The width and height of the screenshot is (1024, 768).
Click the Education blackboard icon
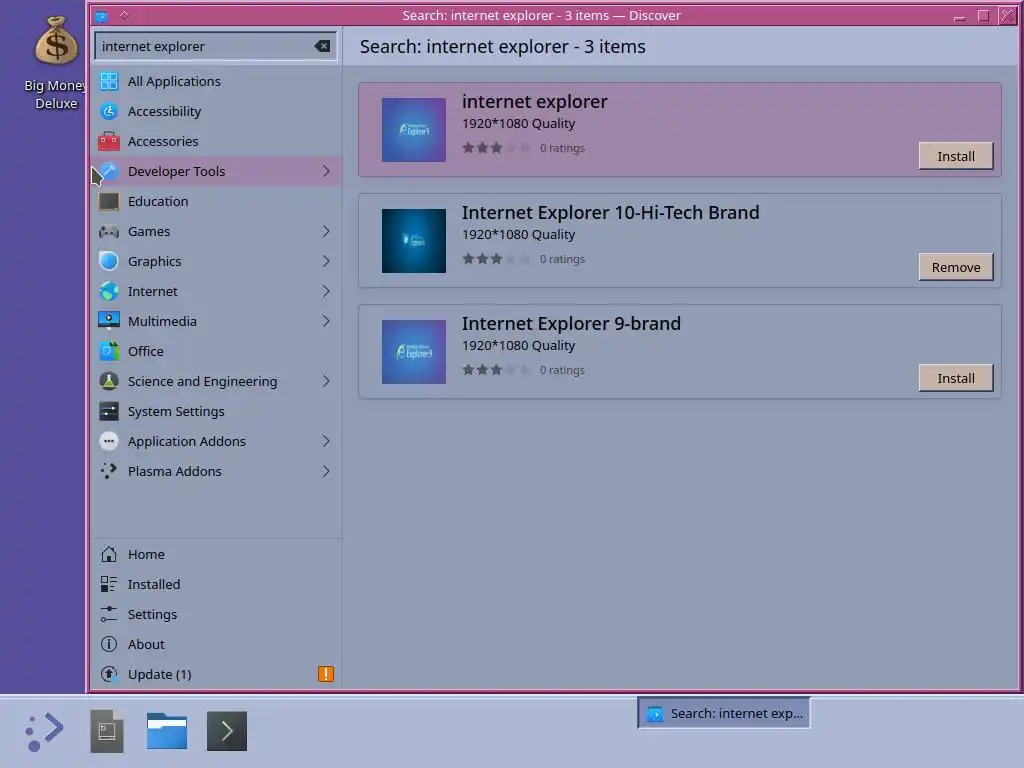tap(109, 201)
